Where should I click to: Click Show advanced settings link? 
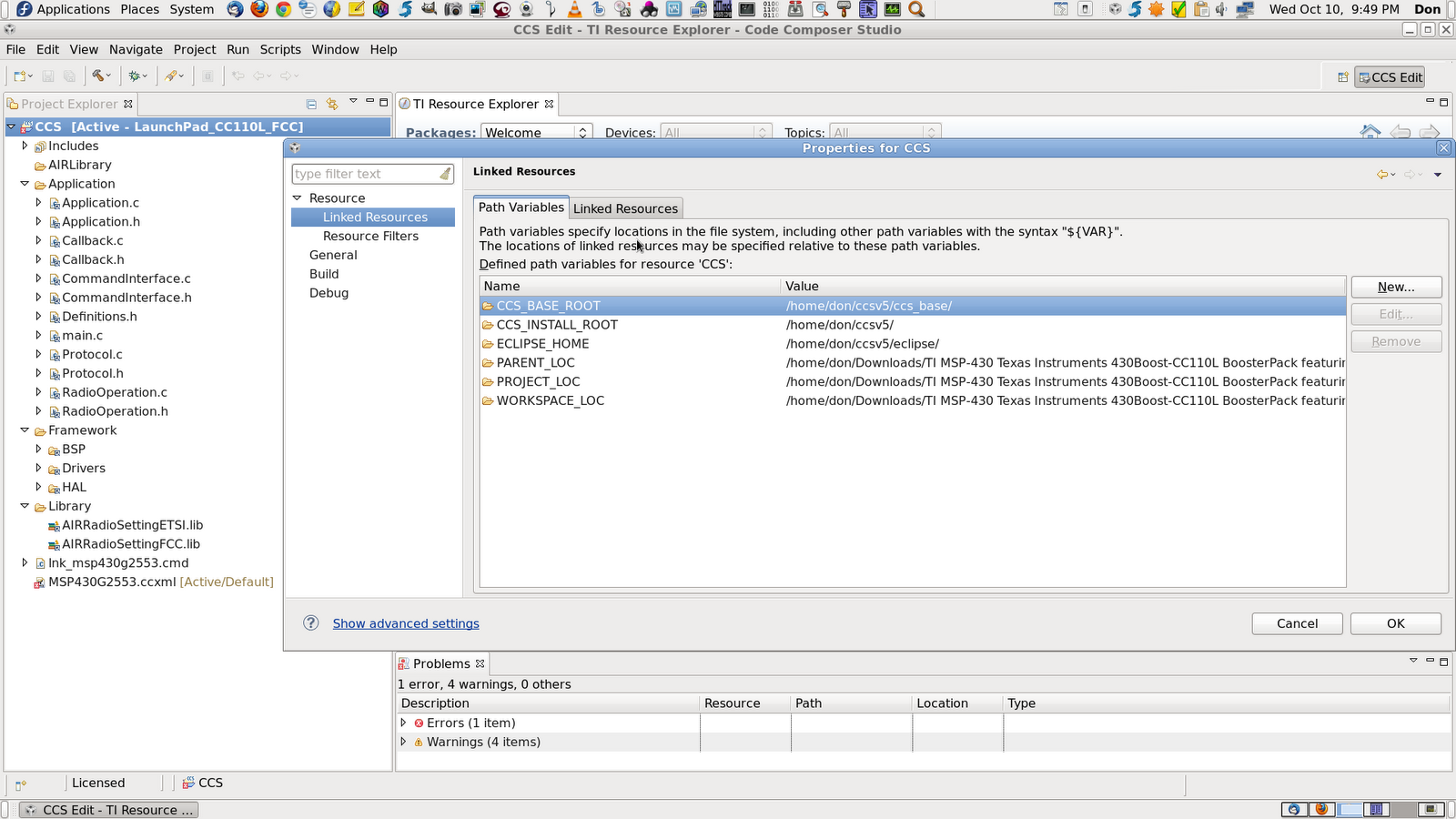point(406,623)
